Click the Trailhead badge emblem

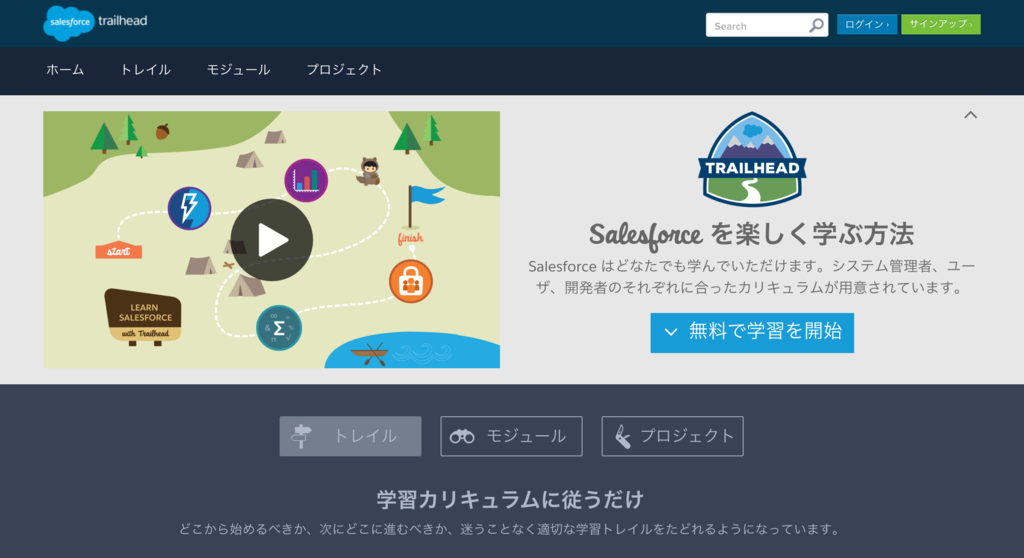coord(752,159)
